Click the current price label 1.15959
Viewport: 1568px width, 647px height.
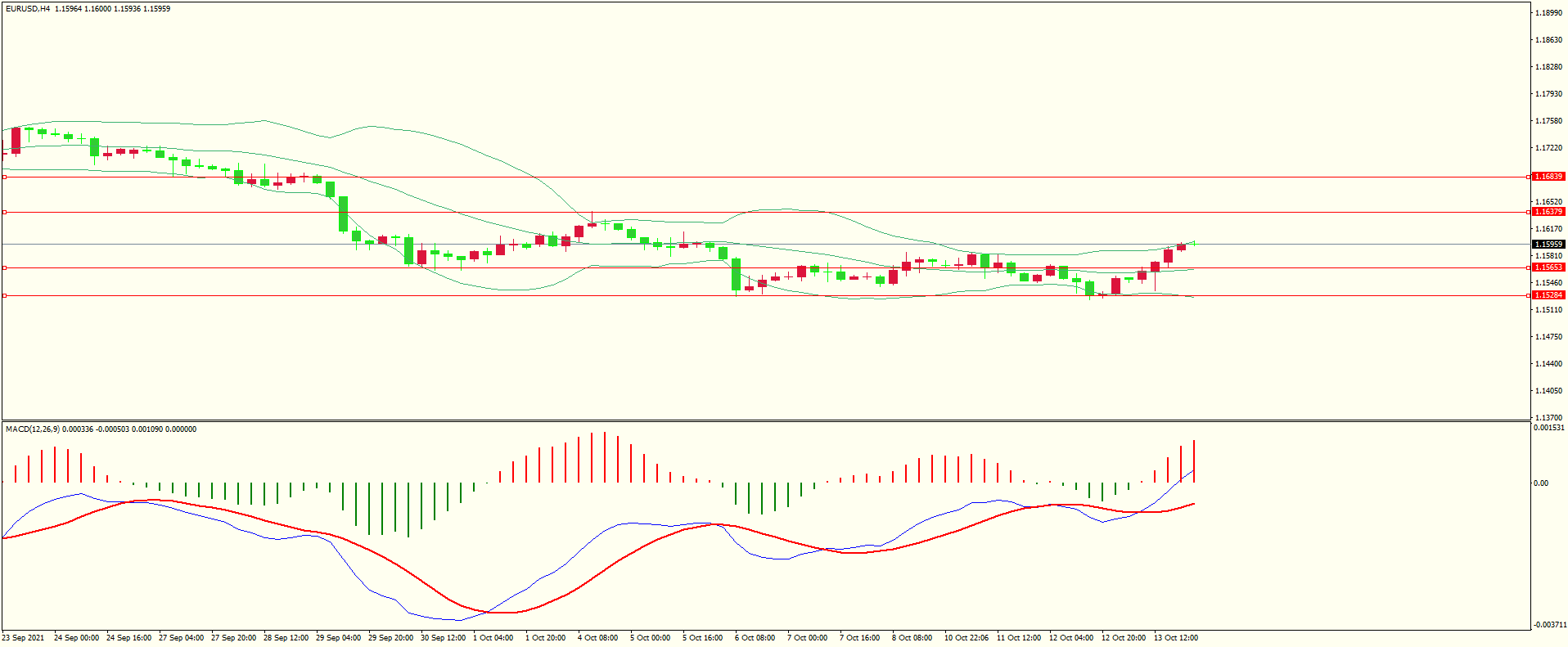coord(1548,245)
